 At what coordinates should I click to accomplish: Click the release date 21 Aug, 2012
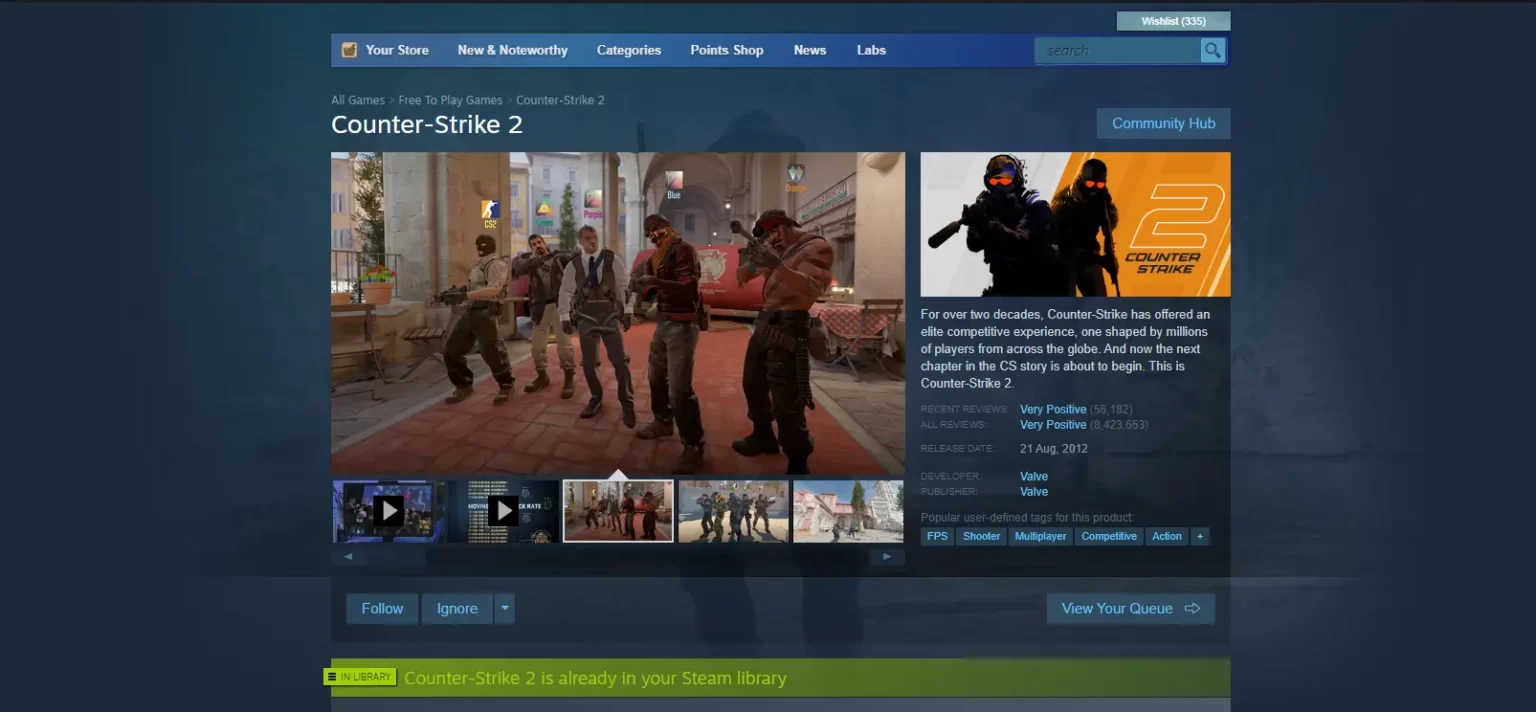coord(1054,449)
